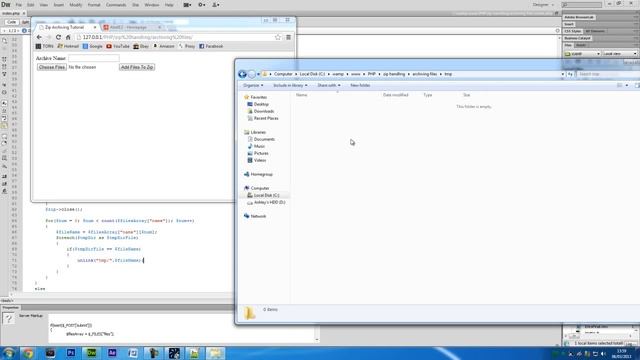Open the Dreamweaver gear settings dropdown
Viewport: 640px width, 360px height.
click(x=202, y=5)
